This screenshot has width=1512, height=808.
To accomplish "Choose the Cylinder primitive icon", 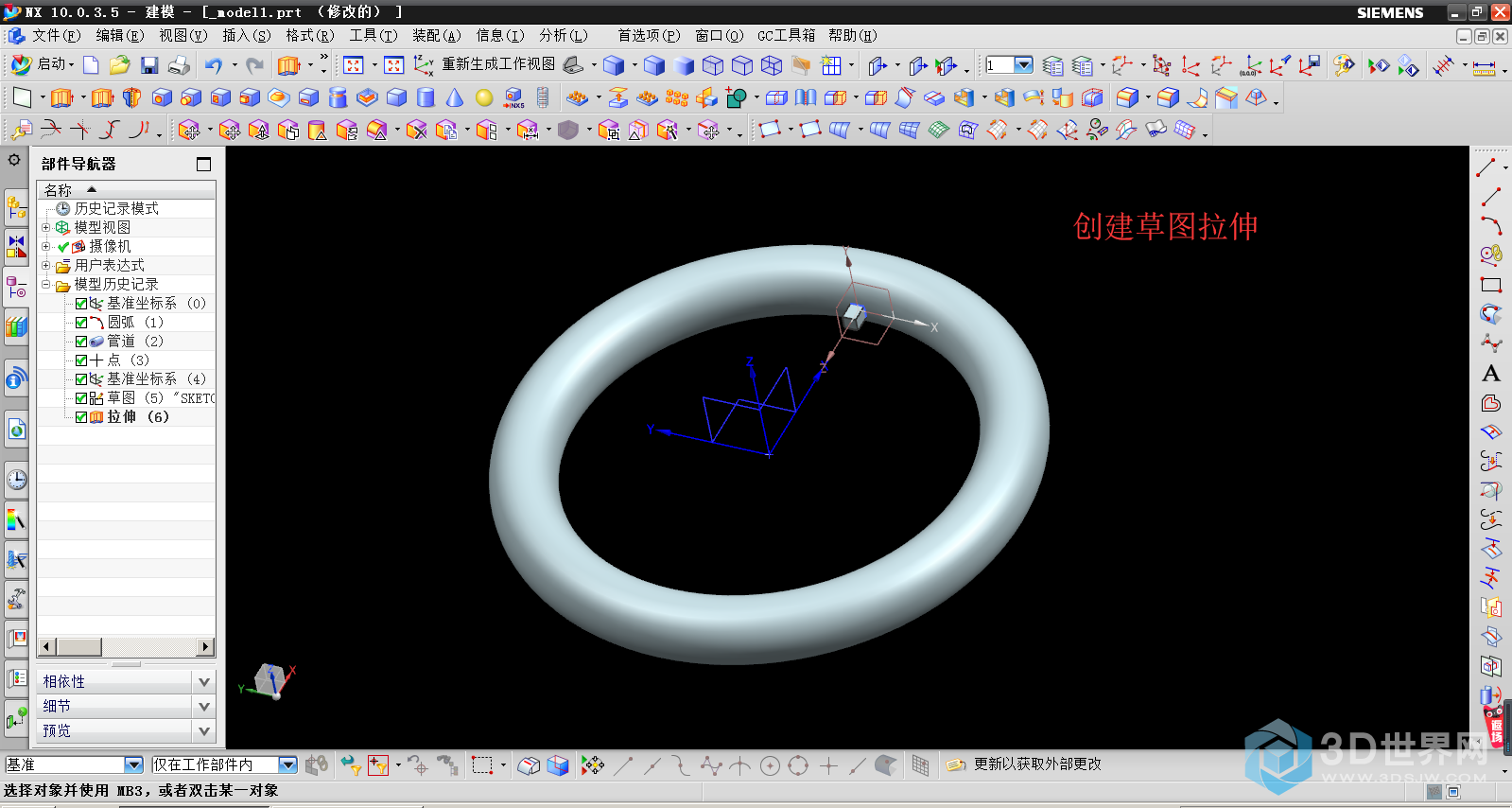I will tap(426, 97).
